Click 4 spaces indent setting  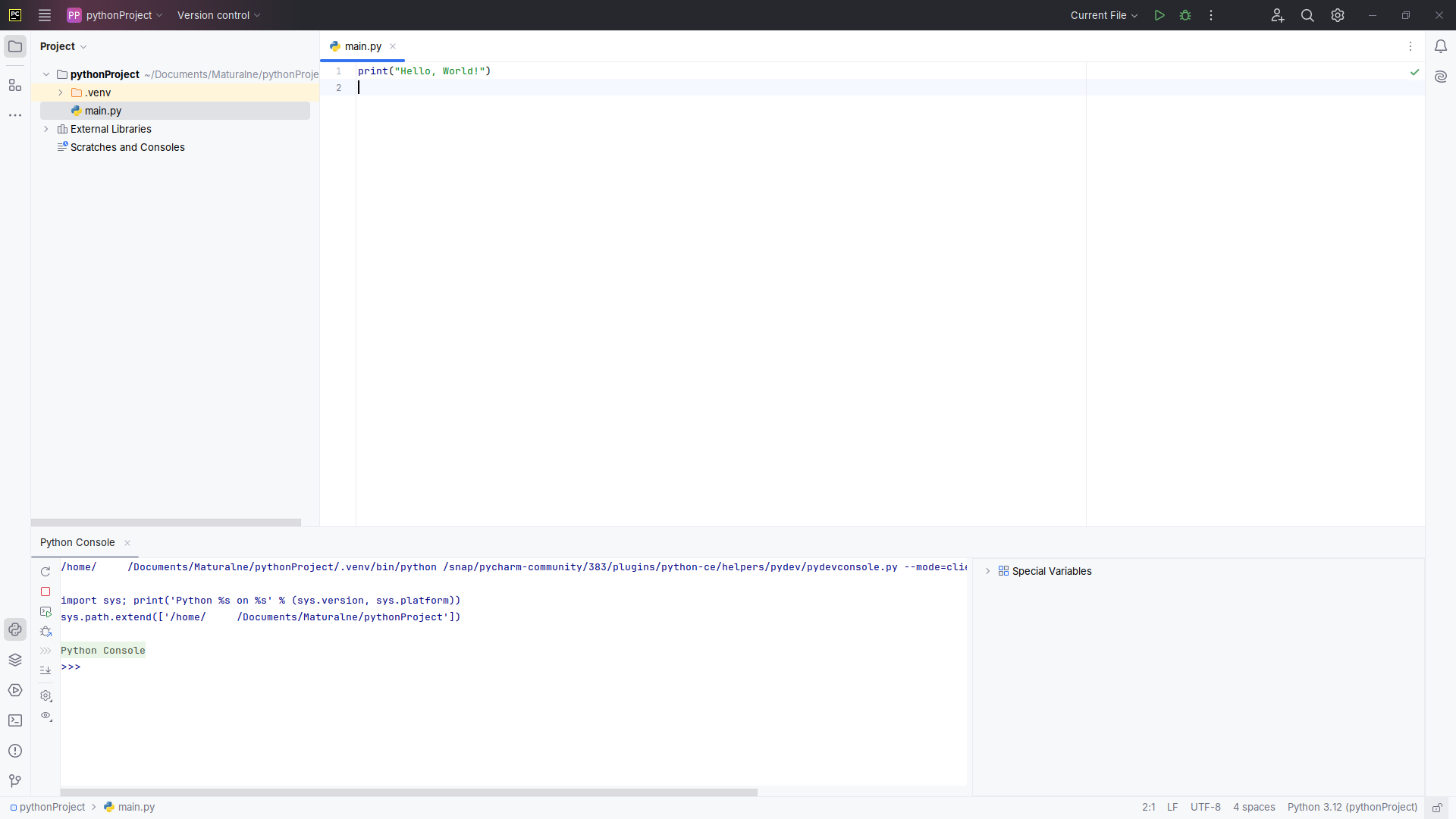[1254, 808]
